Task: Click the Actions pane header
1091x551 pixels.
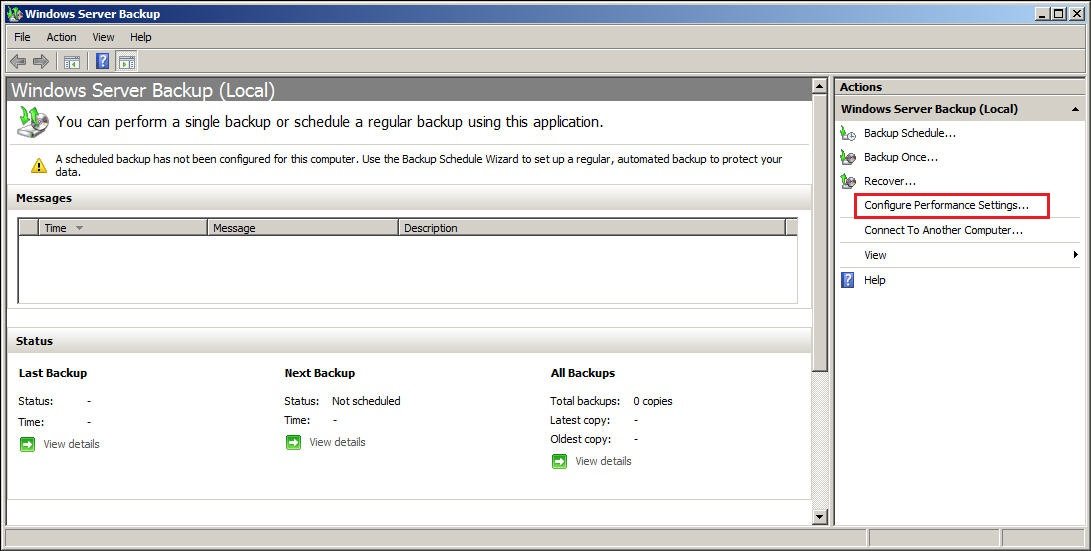Action: click(x=960, y=87)
